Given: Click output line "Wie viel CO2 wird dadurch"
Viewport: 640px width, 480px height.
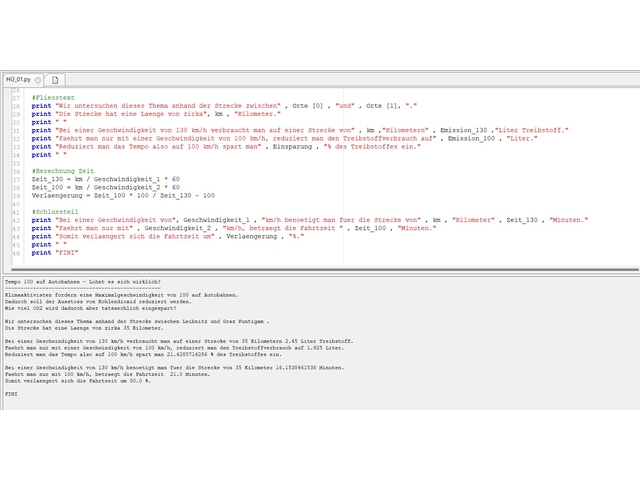Looking at the screenshot, I should pos(91,308).
